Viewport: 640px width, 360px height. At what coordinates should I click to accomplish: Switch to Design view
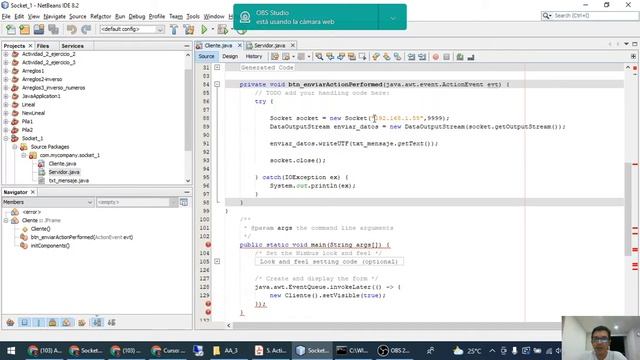pyautogui.click(x=230, y=56)
